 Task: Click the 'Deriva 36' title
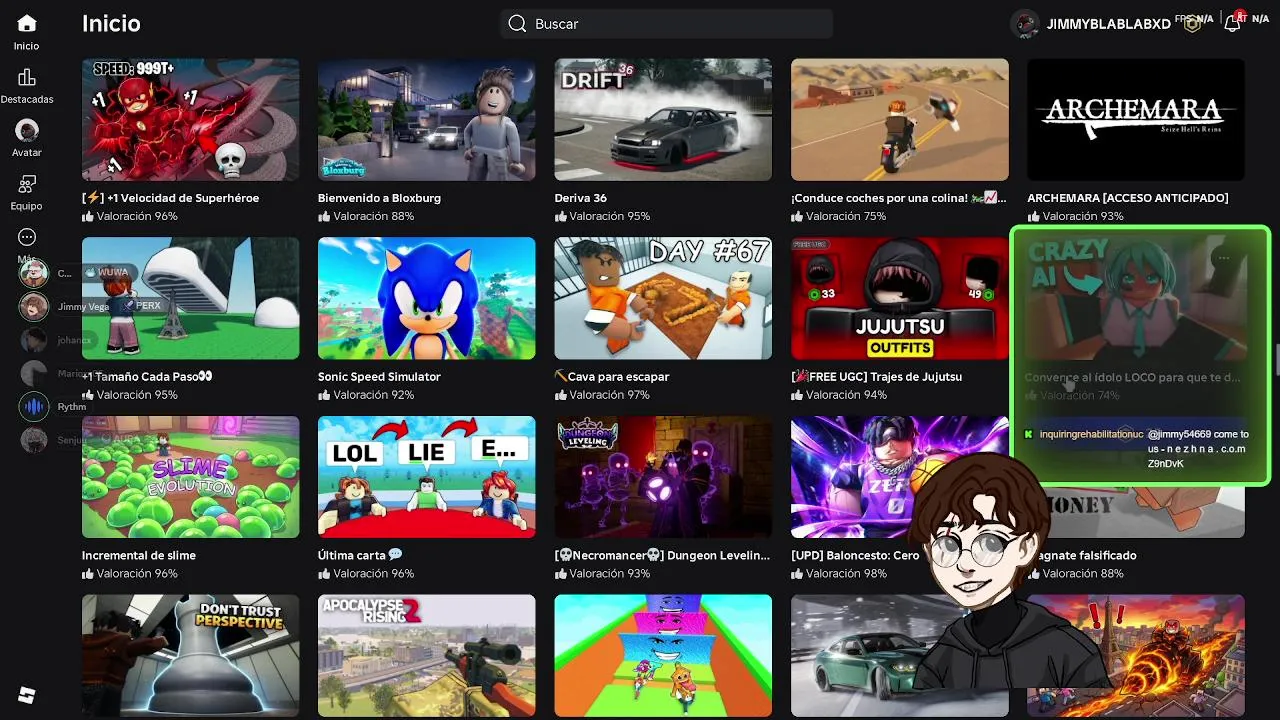coord(581,198)
